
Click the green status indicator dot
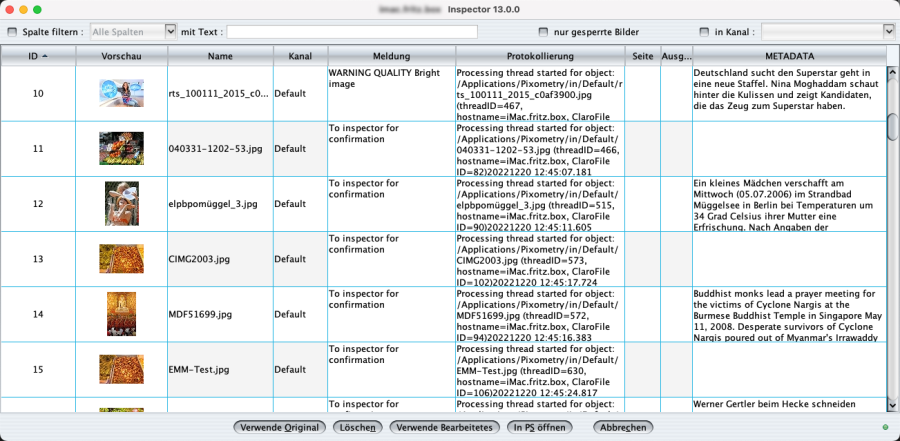coord(887,427)
